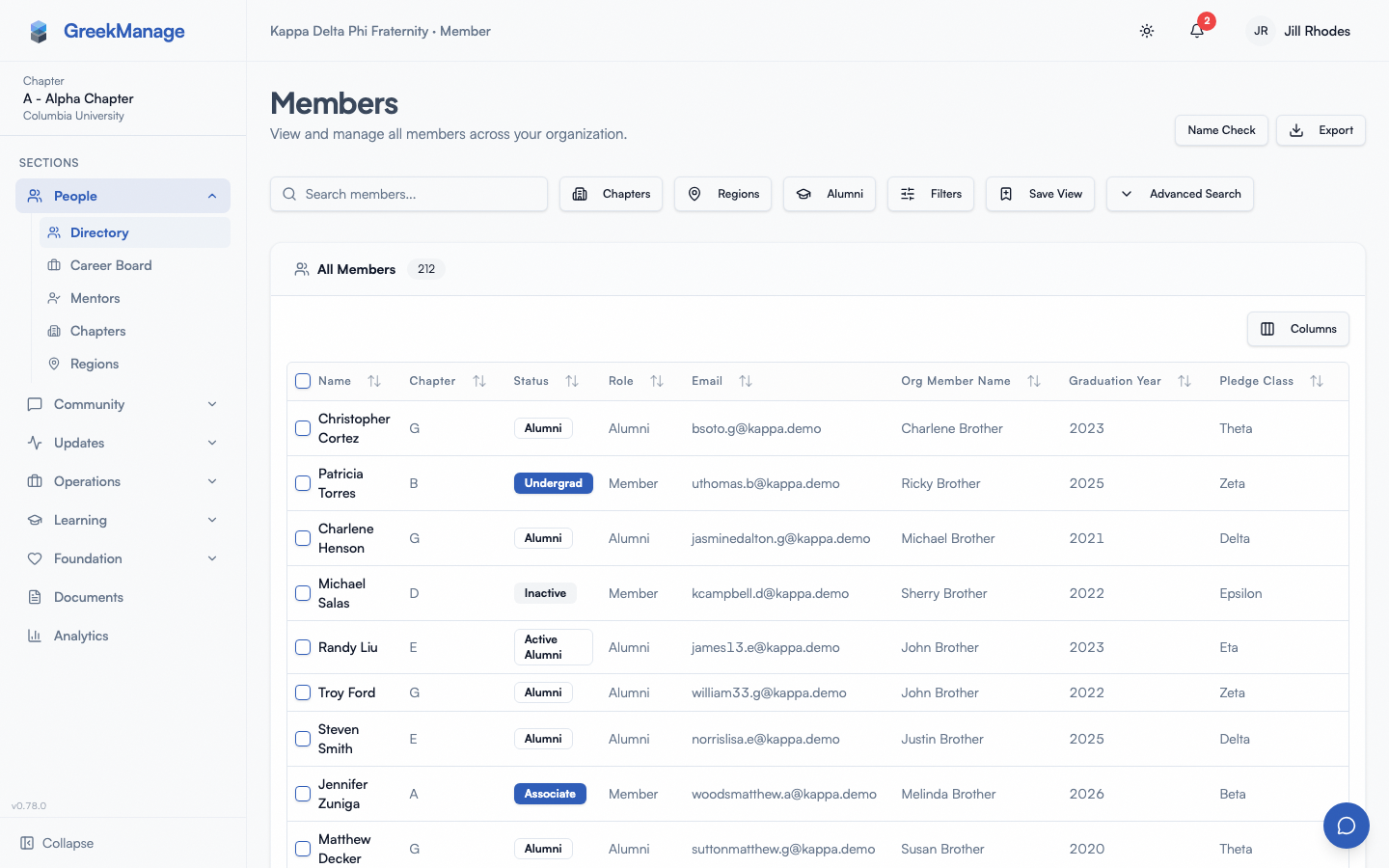This screenshot has width=1389, height=868.
Task: Collapse the People section chevron
Action: pyautogui.click(x=212, y=196)
